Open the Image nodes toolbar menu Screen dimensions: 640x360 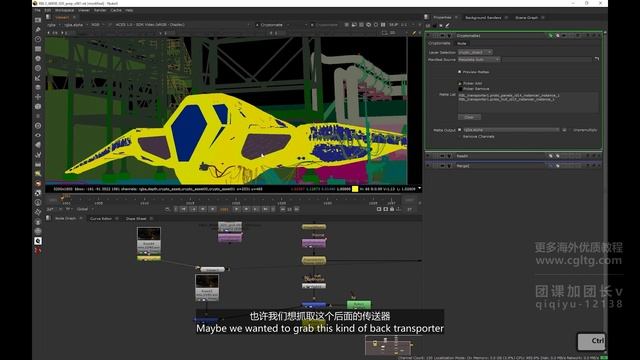click(38, 20)
